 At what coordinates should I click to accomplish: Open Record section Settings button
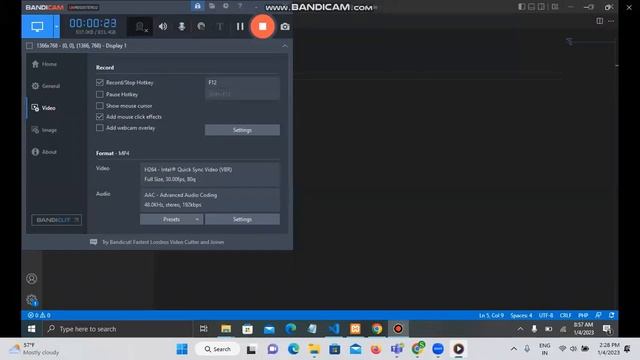pos(242,130)
